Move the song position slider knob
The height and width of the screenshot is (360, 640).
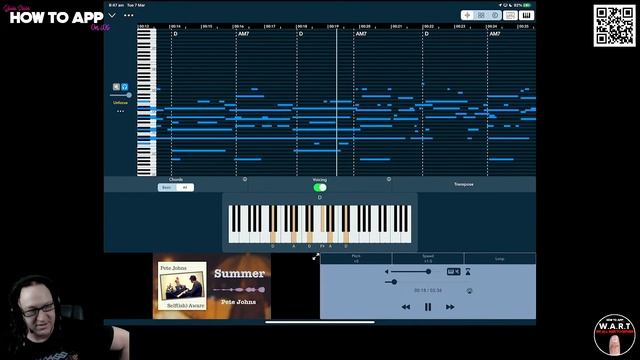pyautogui.click(x=394, y=282)
